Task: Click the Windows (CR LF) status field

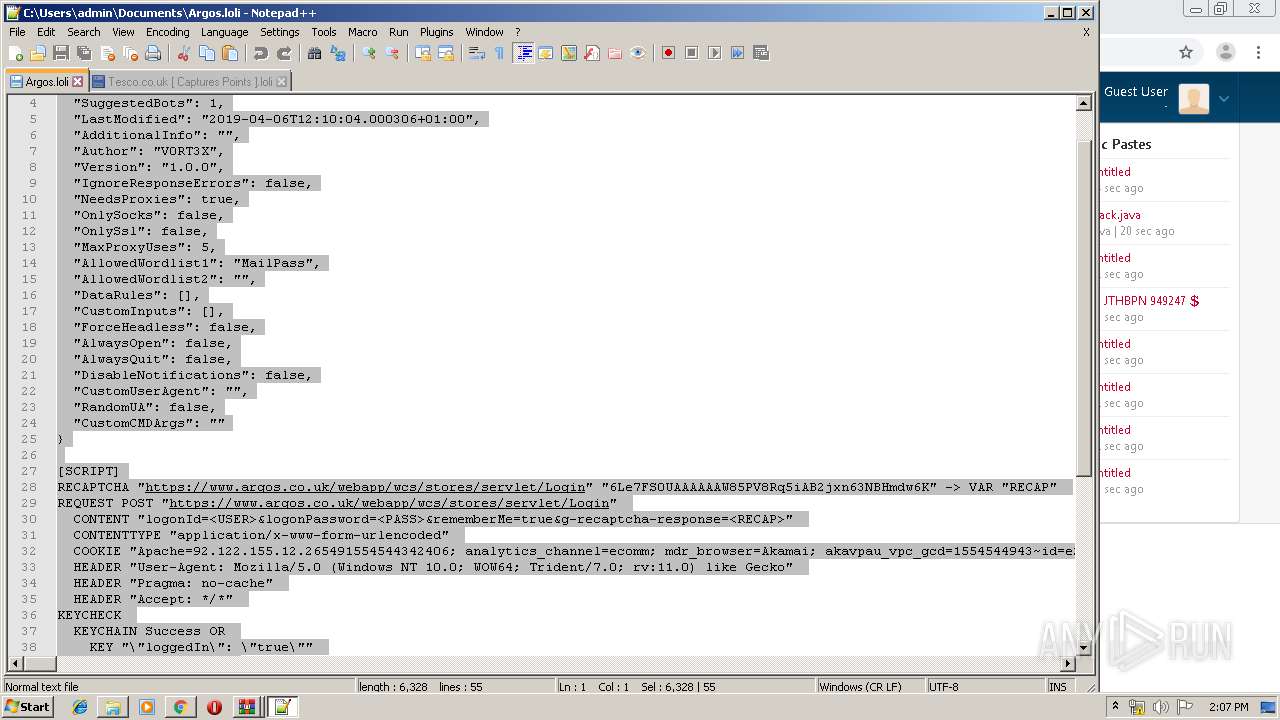Action: [870, 687]
